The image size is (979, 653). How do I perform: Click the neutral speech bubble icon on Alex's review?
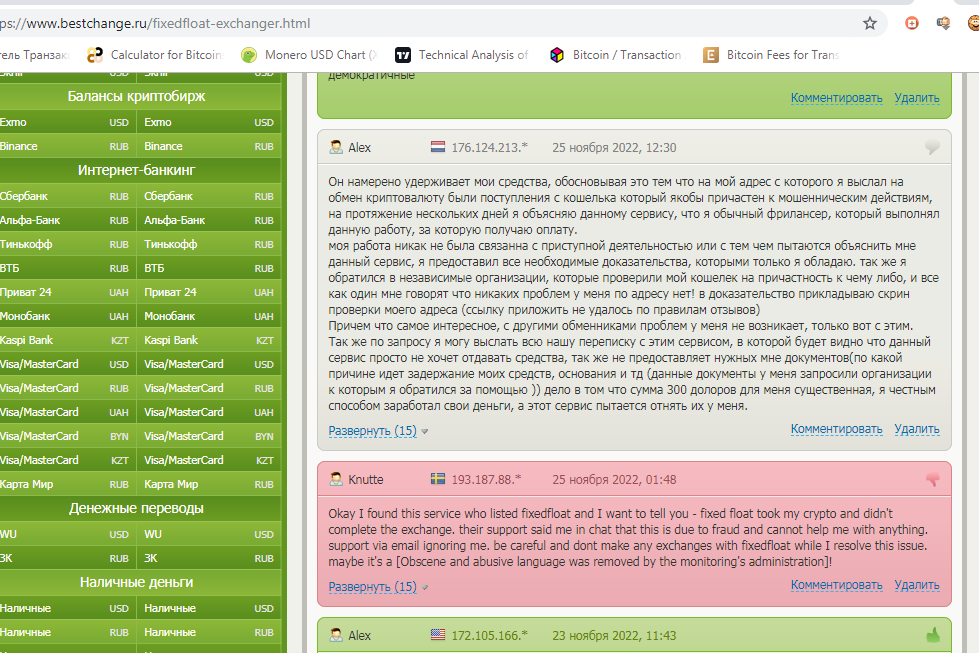(x=932, y=147)
